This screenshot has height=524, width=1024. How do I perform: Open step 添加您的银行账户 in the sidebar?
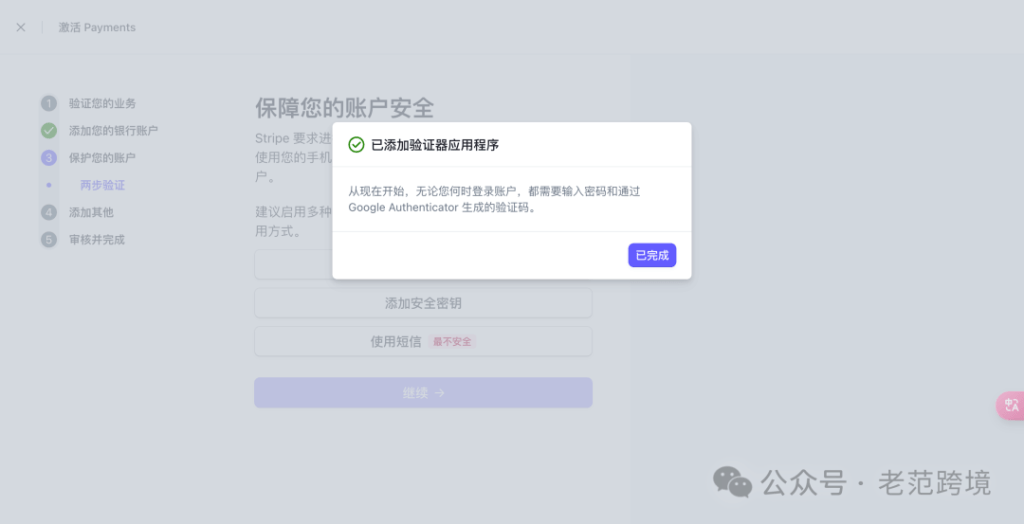tap(114, 131)
